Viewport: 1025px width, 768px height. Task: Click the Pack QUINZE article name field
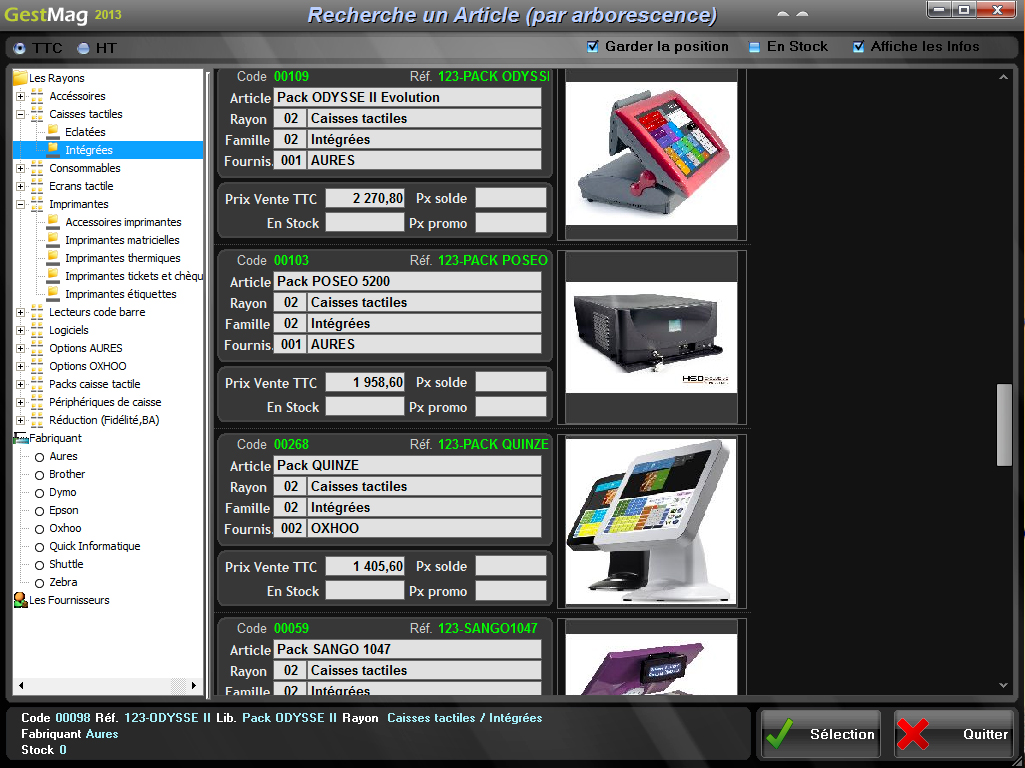408,465
